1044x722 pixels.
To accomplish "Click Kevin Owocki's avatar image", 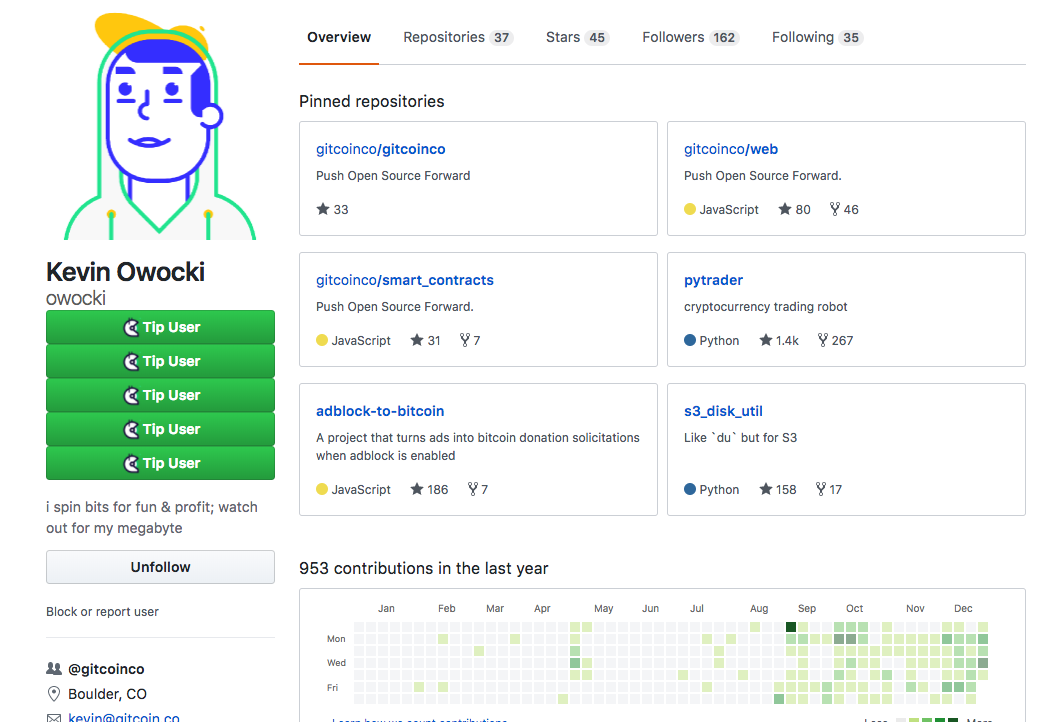I will click(160, 126).
